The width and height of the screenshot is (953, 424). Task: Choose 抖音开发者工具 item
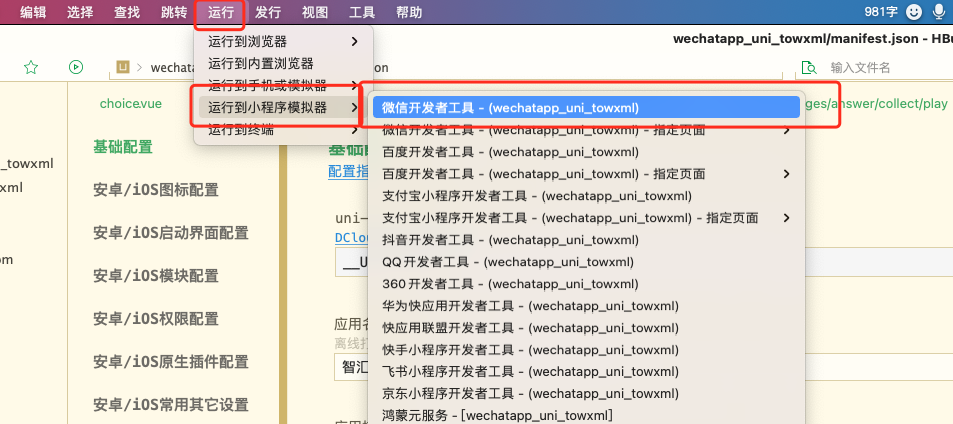point(587,240)
